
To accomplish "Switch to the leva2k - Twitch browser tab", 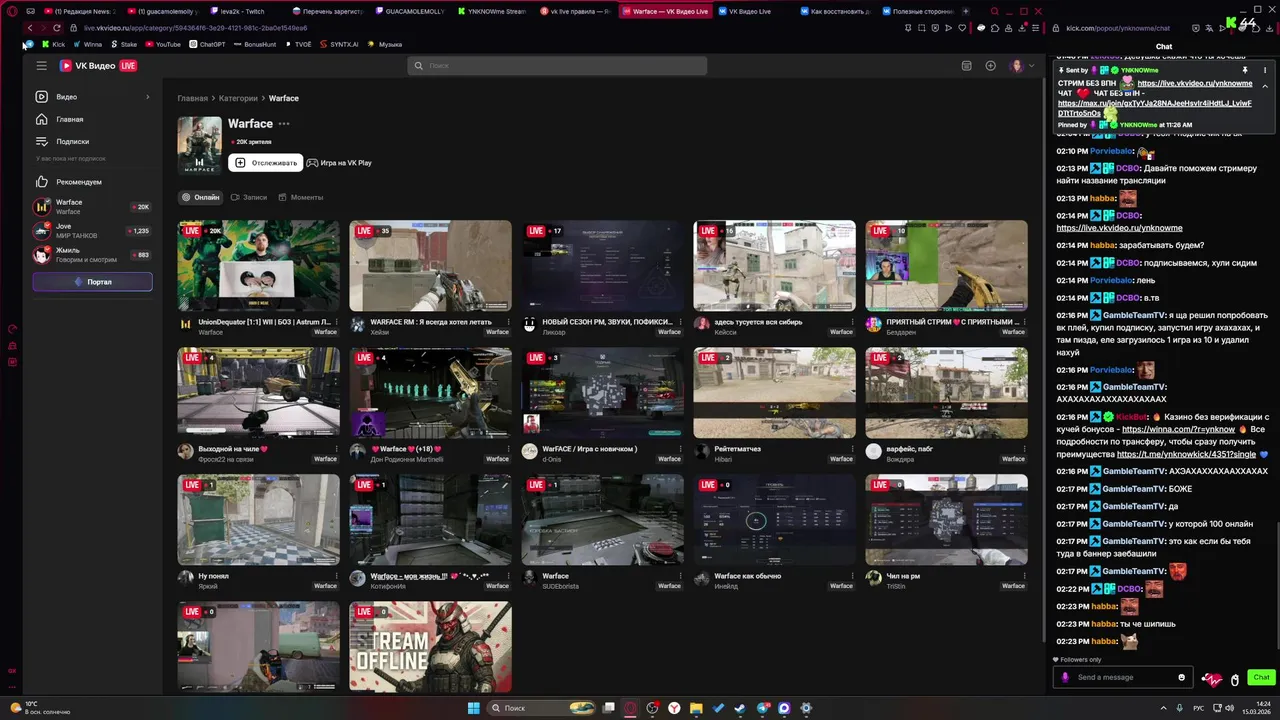I will click(237, 11).
